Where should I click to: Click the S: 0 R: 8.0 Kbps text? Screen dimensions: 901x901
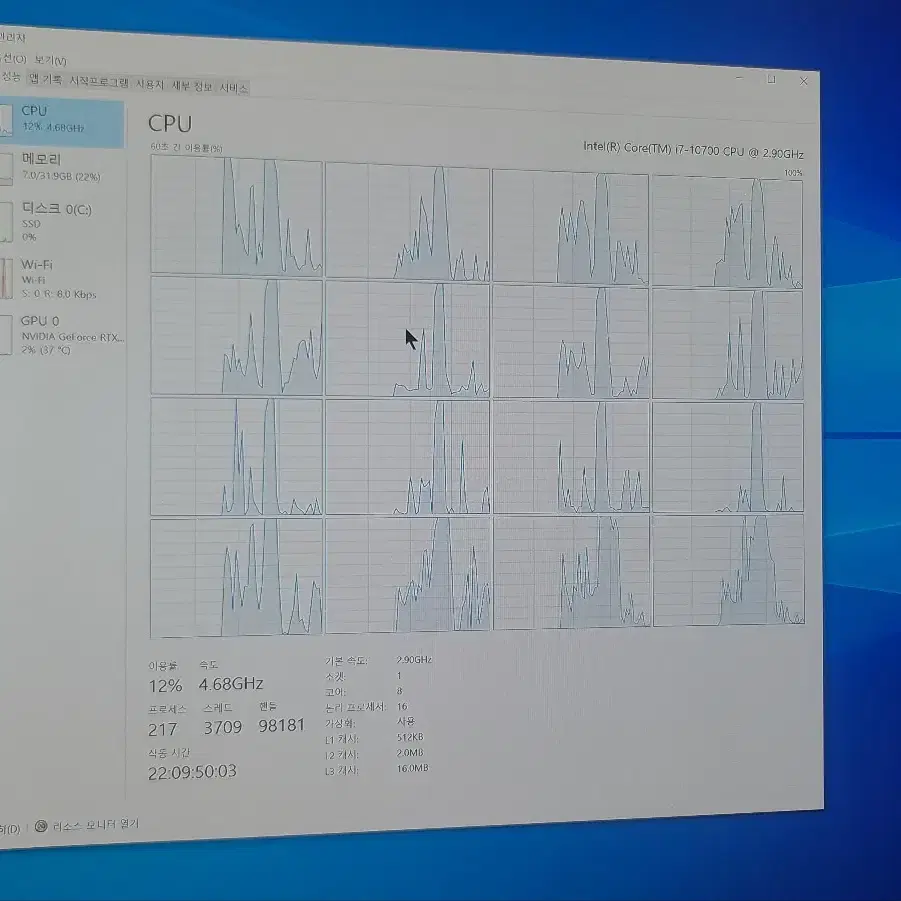(x=59, y=294)
